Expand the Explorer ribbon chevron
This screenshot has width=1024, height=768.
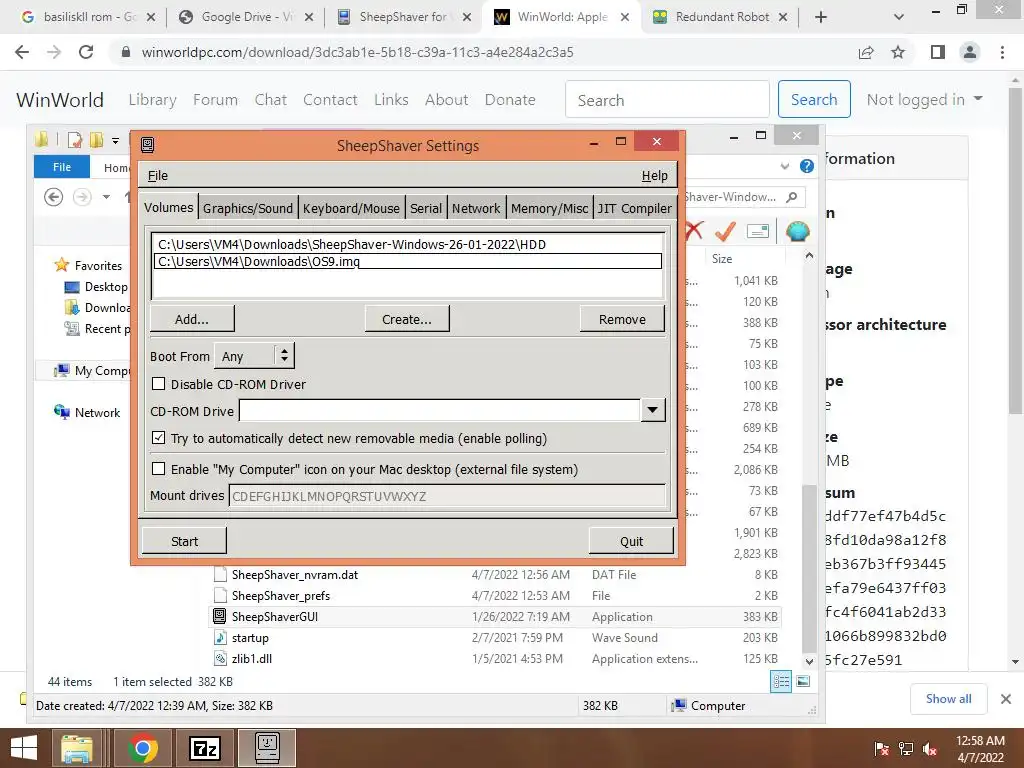pyautogui.click(x=784, y=167)
